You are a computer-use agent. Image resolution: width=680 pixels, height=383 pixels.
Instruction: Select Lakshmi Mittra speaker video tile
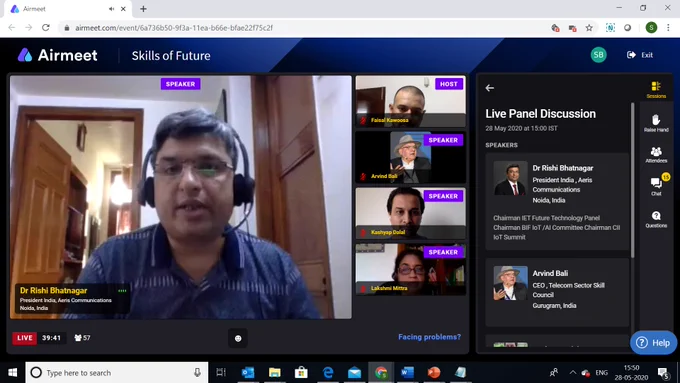411,269
